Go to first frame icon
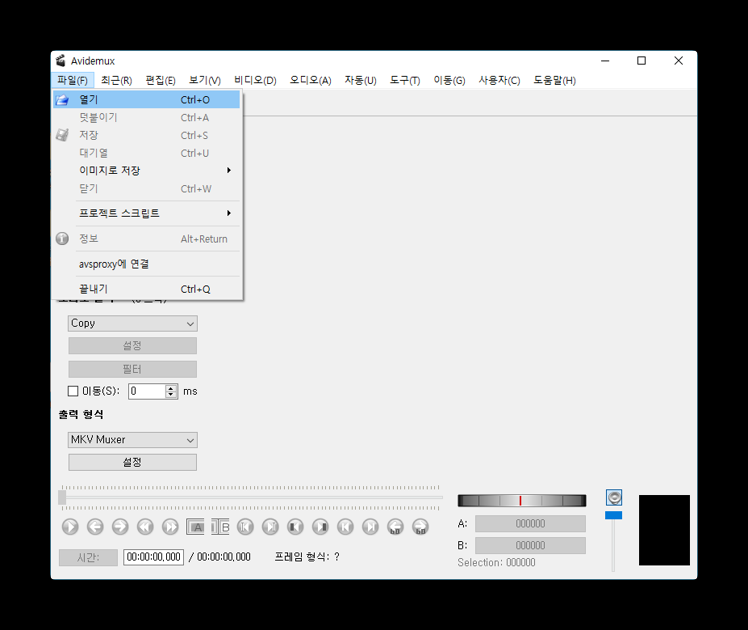Viewport: 748px width, 630px height. 345,527
